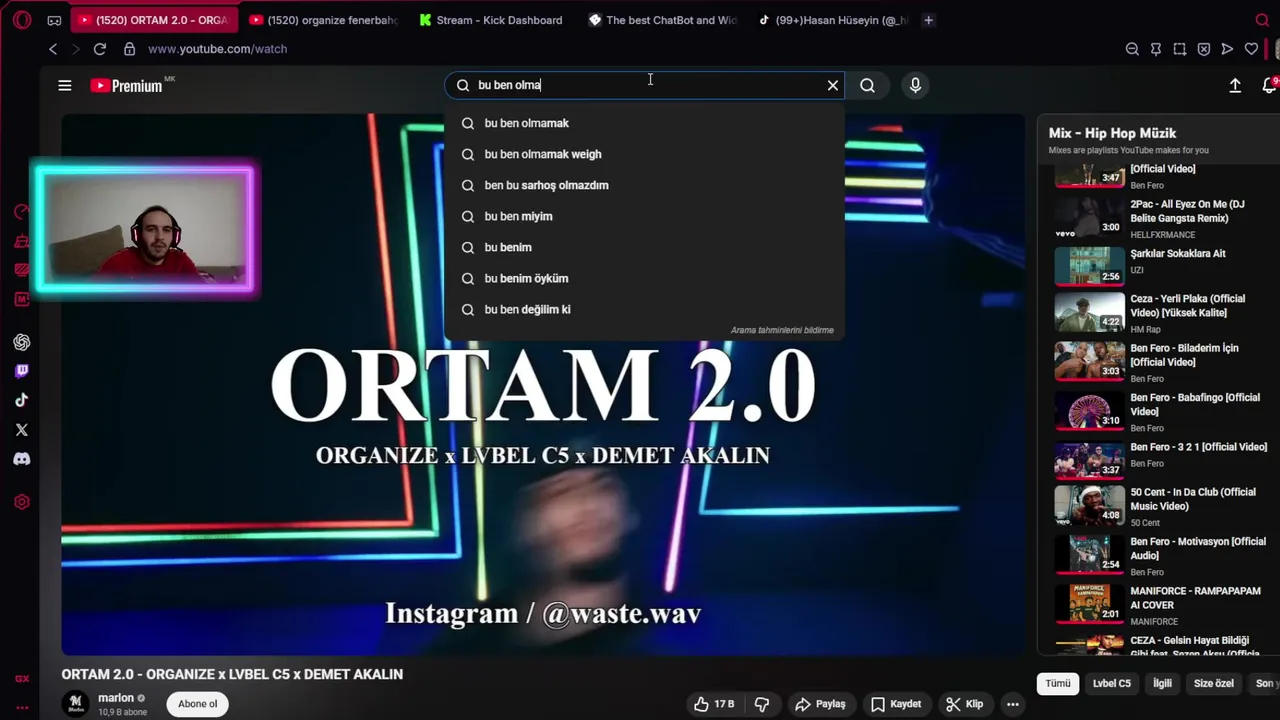Open 2Pac All Eyez On Me thumbnail
1280x720 pixels.
1089,217
